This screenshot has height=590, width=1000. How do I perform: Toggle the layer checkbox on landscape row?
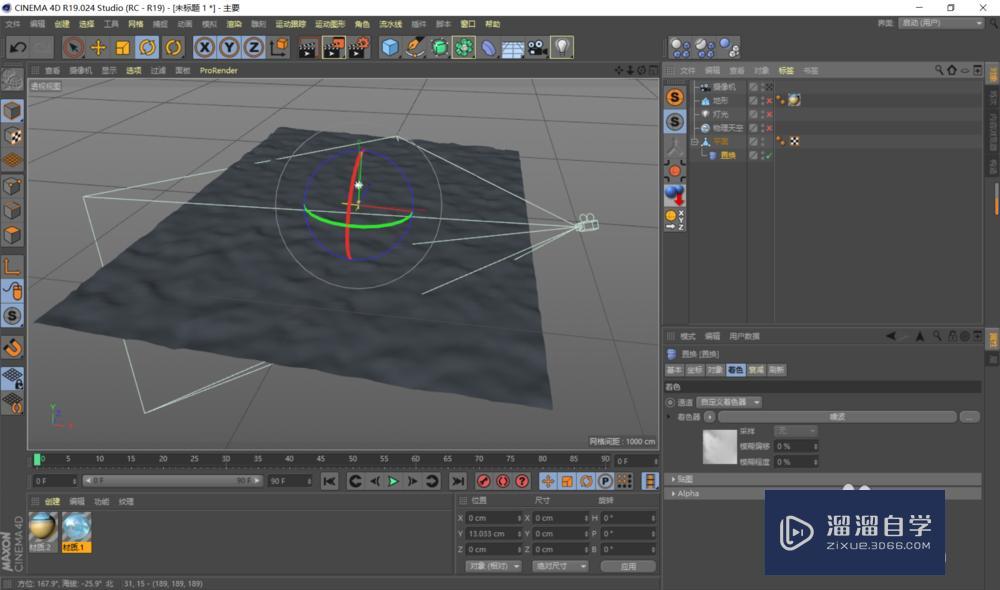(753, 100)
